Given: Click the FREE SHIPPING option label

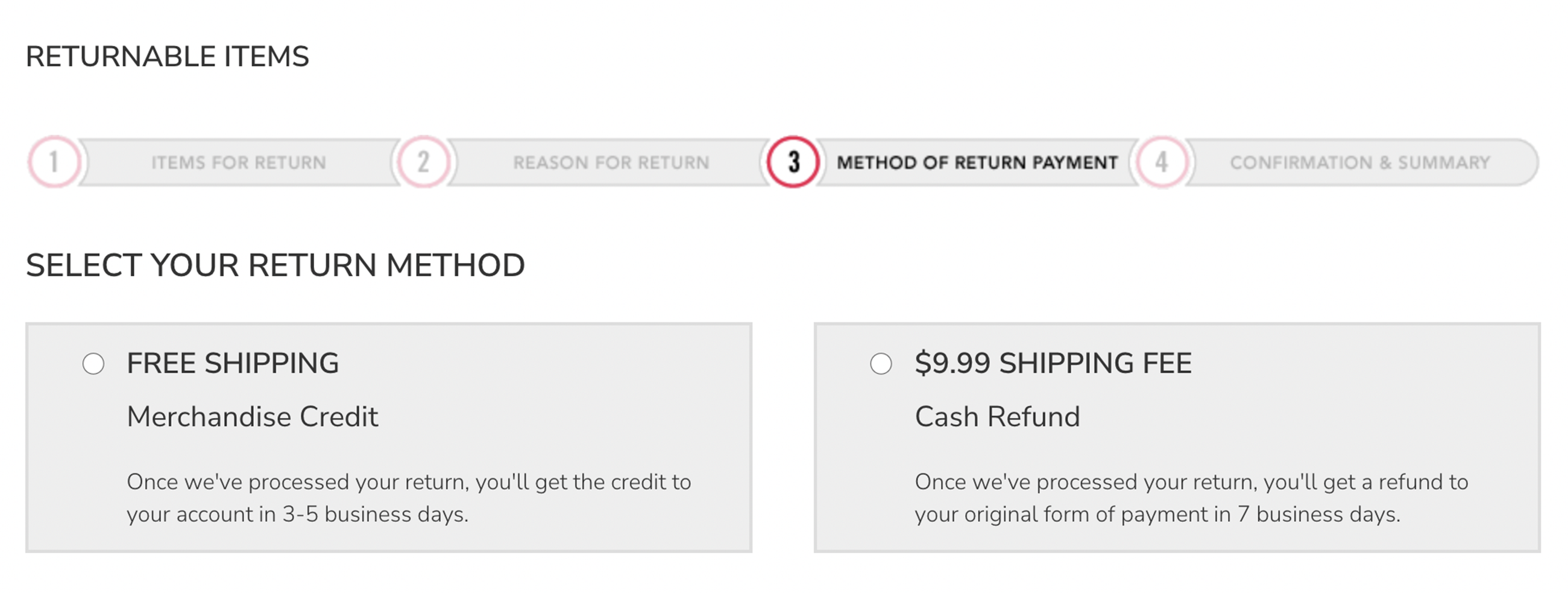Looking at the screenshot, I should pos(233,364).
